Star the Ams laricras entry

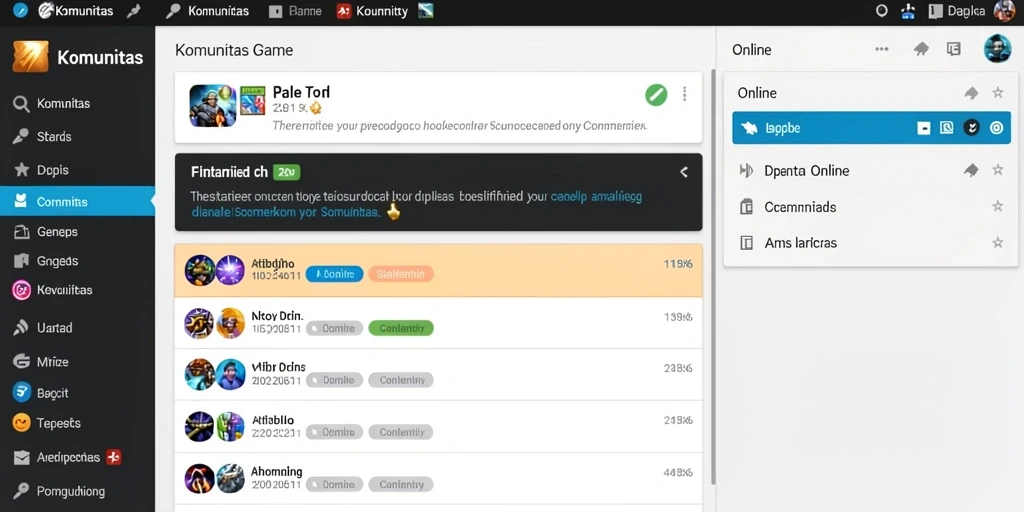pyautogui.click(x=997, y=242)
